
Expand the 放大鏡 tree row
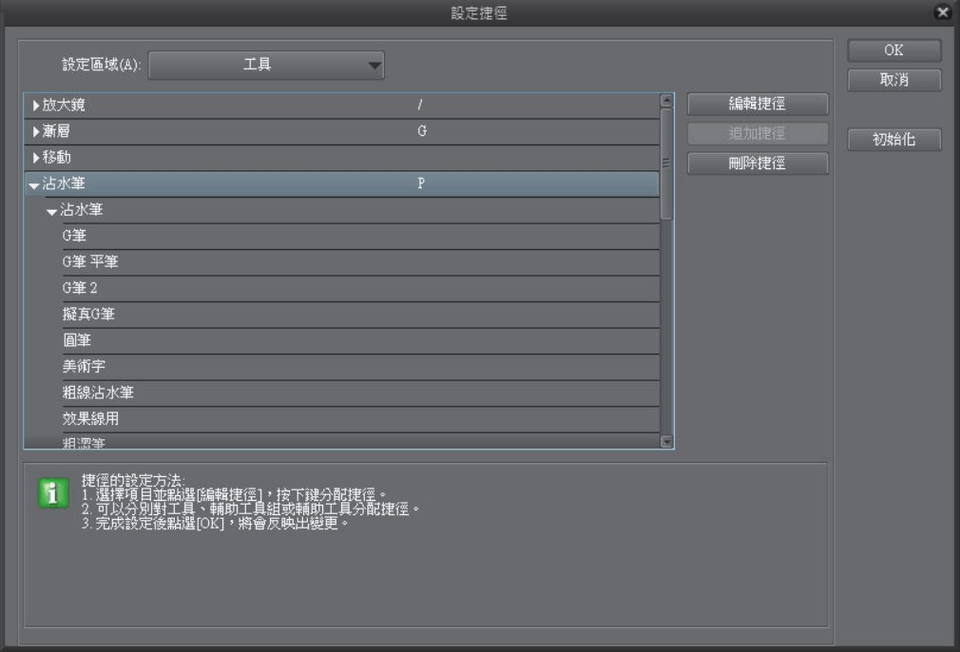coord(36,105)
